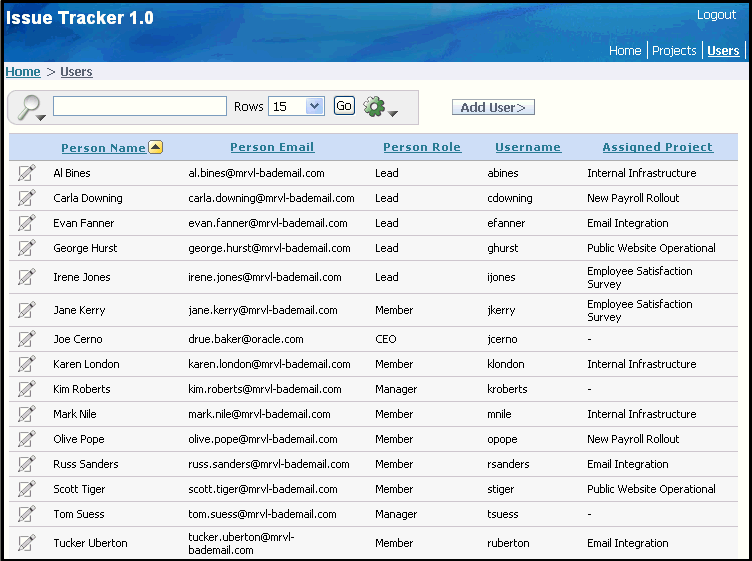The width and height of the screenshot is (752, 561).
Task: Edit Scott Tiger's user record
Action: point(26,489)
